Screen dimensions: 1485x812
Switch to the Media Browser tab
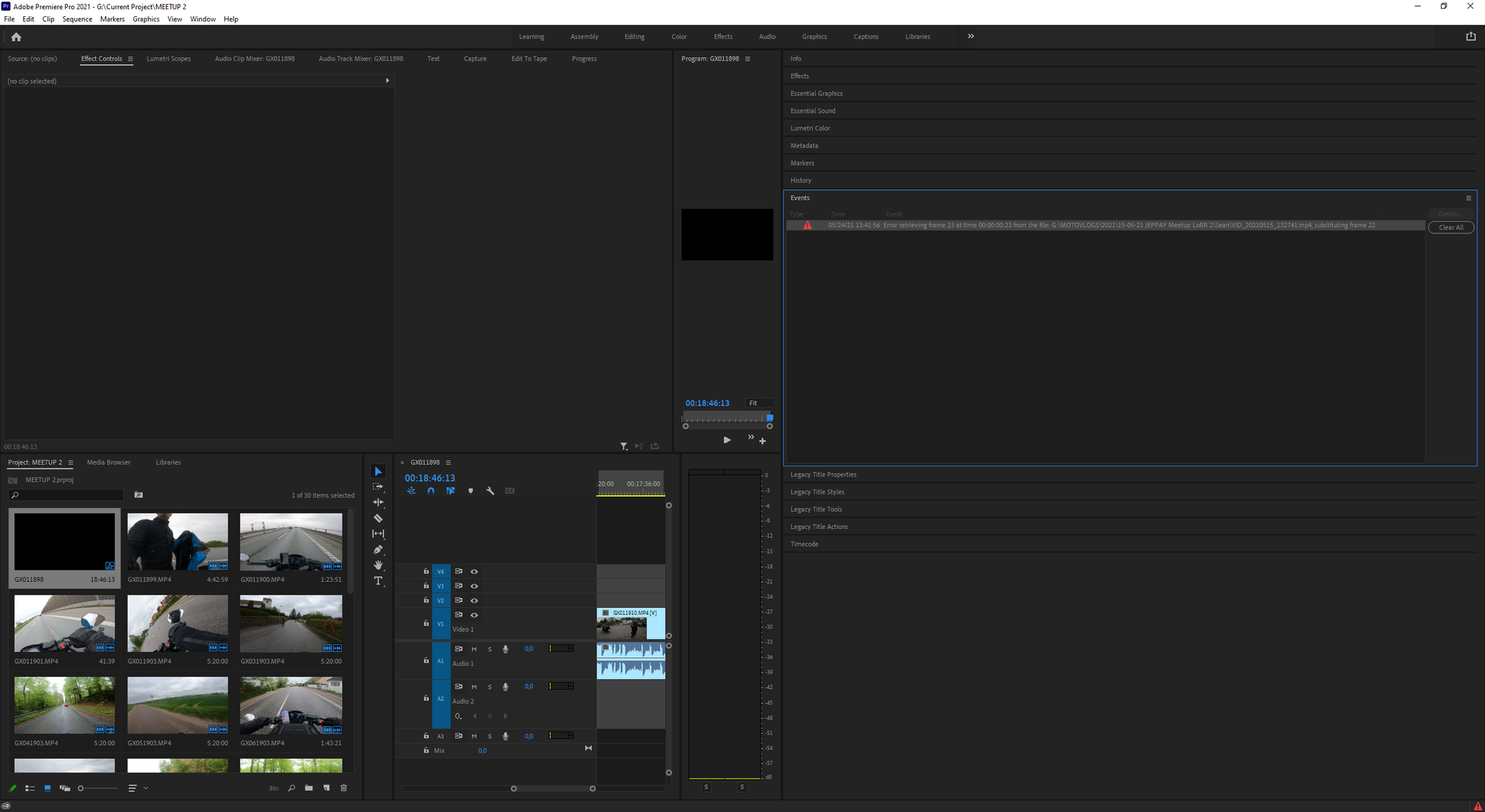(x=108, y=462)
